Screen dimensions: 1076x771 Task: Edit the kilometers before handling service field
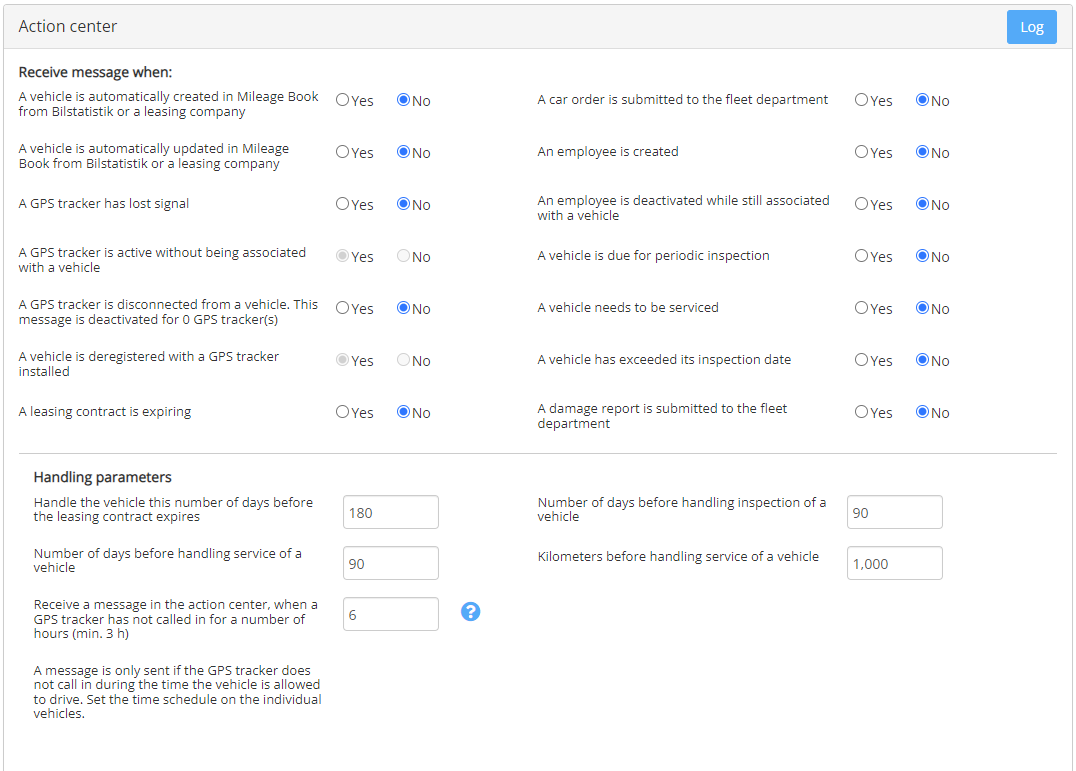894,563
